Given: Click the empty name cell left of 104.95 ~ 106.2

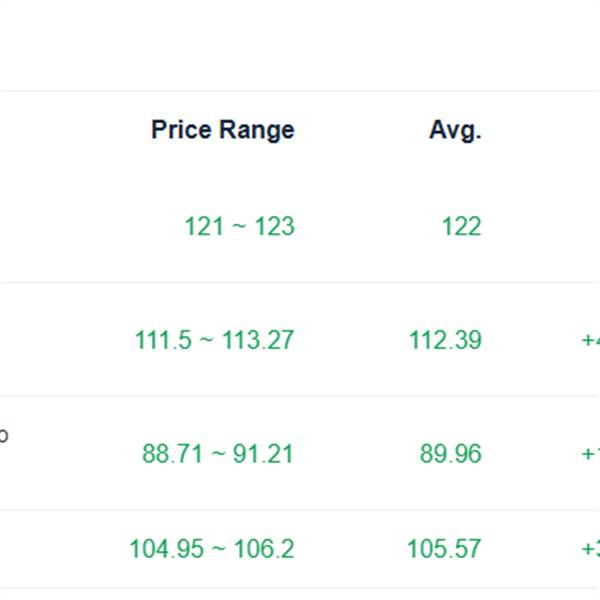Looking at the screenshot, I should (x=50, y=549).
